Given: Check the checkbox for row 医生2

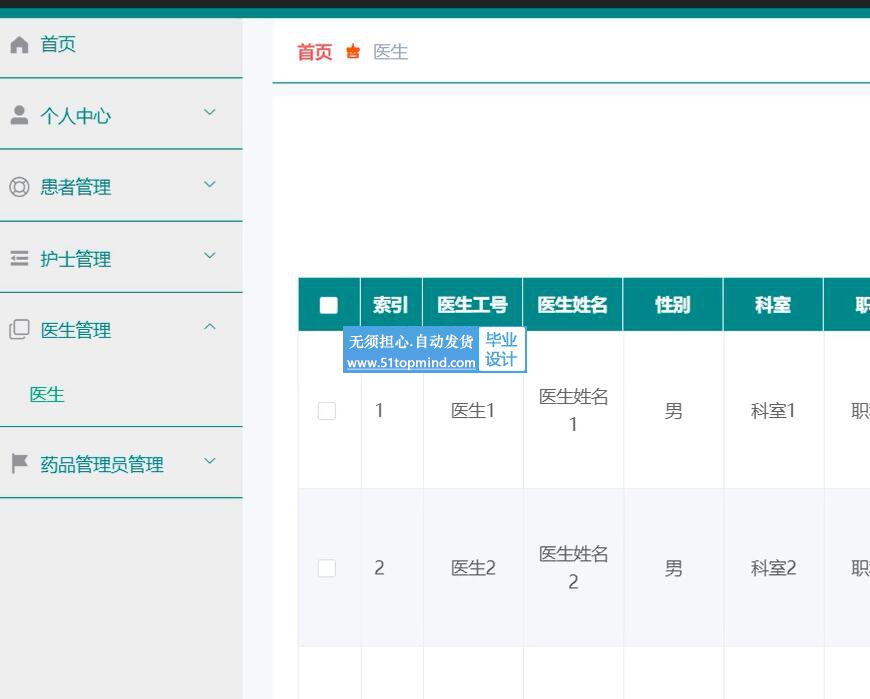Looking at the screenshot, I should coord(327,568).
